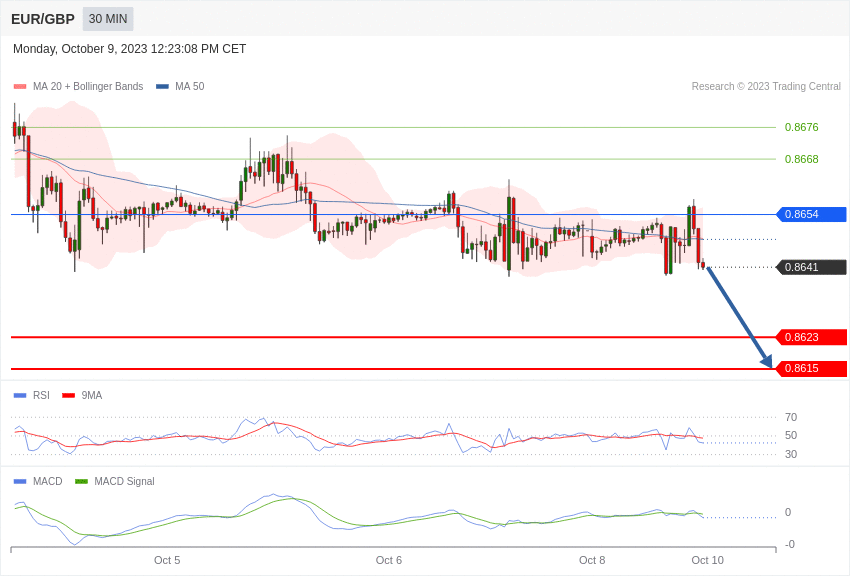Click the RSI 30 level label
The height and width of the screenshot is (576, 850).
point(791,454)
